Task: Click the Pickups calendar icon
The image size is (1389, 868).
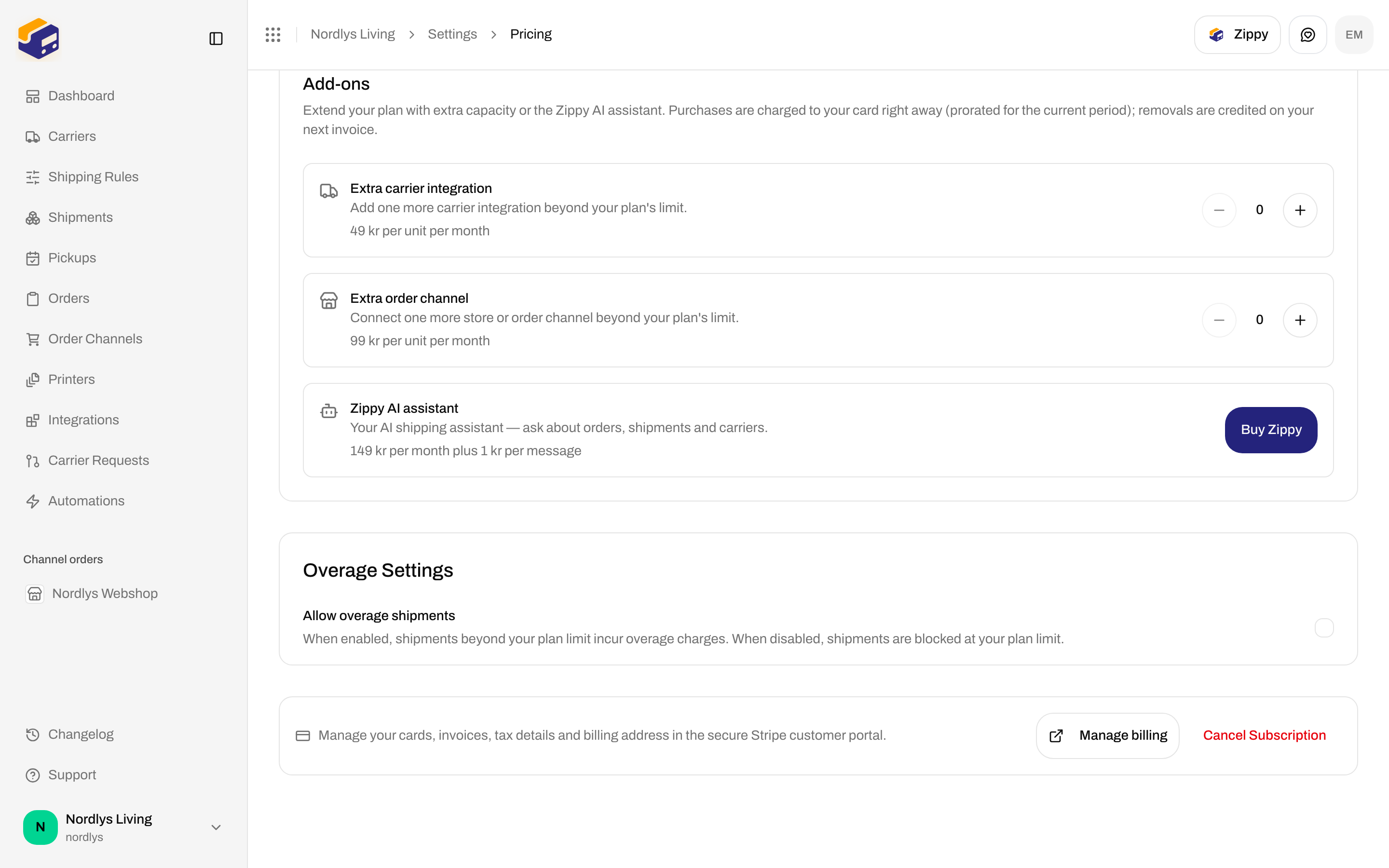Action: 33,258
